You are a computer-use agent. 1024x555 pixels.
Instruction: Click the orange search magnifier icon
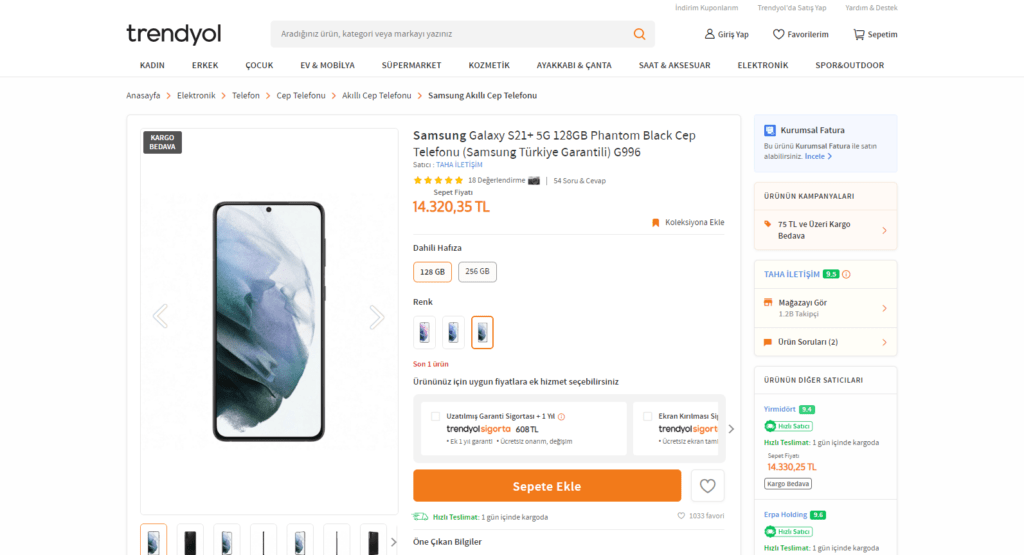click(x=639, y=34)
